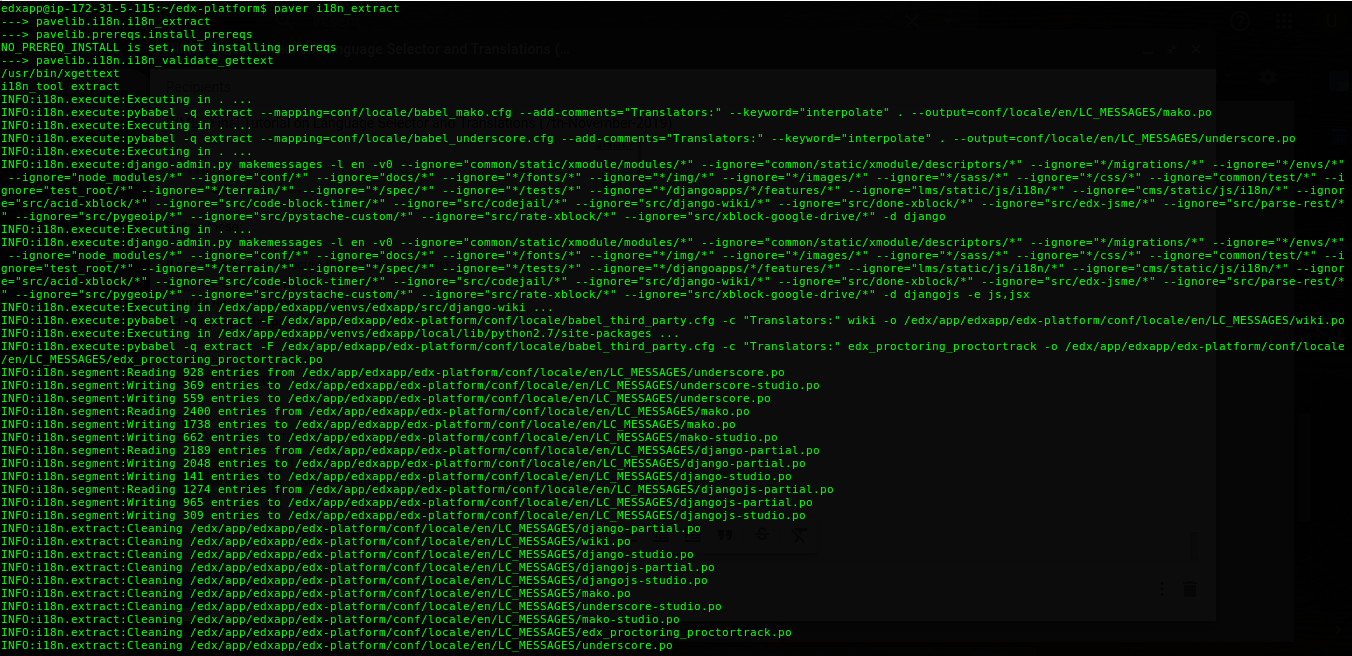Screen dimensions: 1352x656
Task: Click the quote formatting icon
Action: [x=725, y=534]
